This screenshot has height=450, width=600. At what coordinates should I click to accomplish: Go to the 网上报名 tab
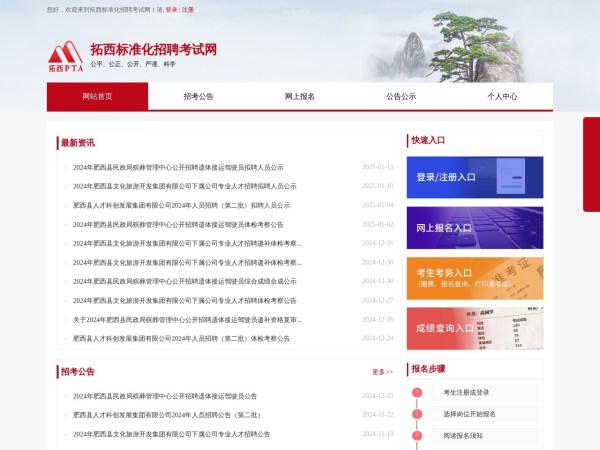coord(299,97)
